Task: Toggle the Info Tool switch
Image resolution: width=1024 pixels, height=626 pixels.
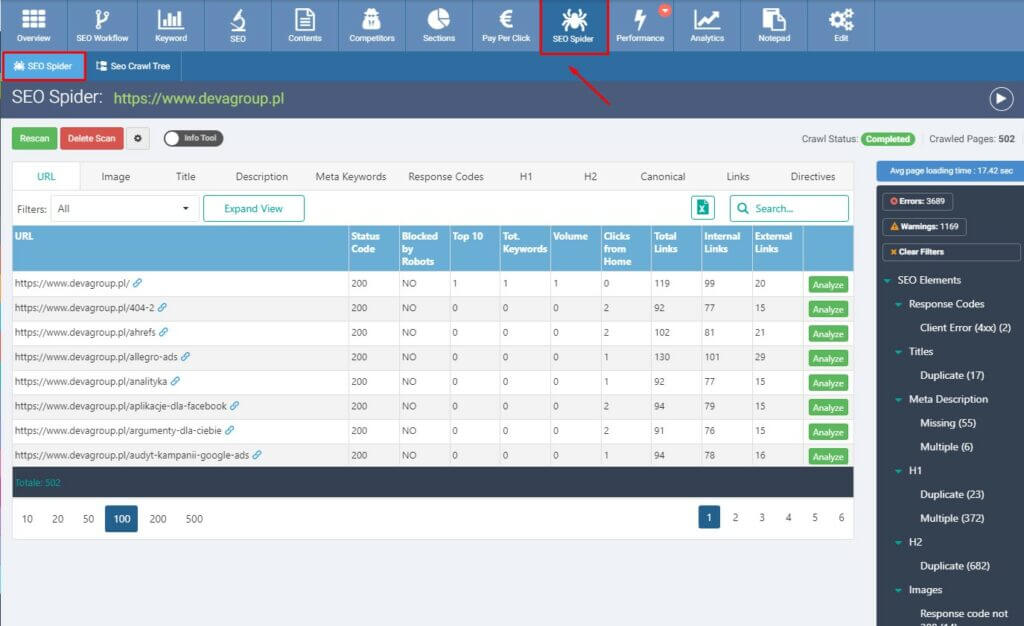Action: [x=176, y=139]
